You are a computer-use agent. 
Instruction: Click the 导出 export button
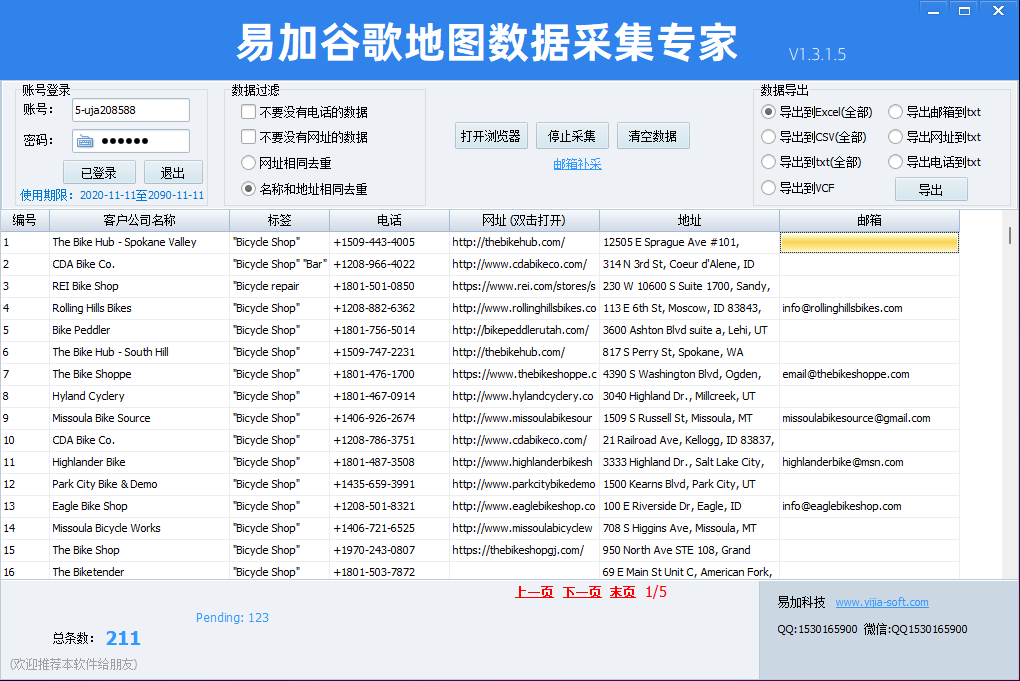coord(931,189)
